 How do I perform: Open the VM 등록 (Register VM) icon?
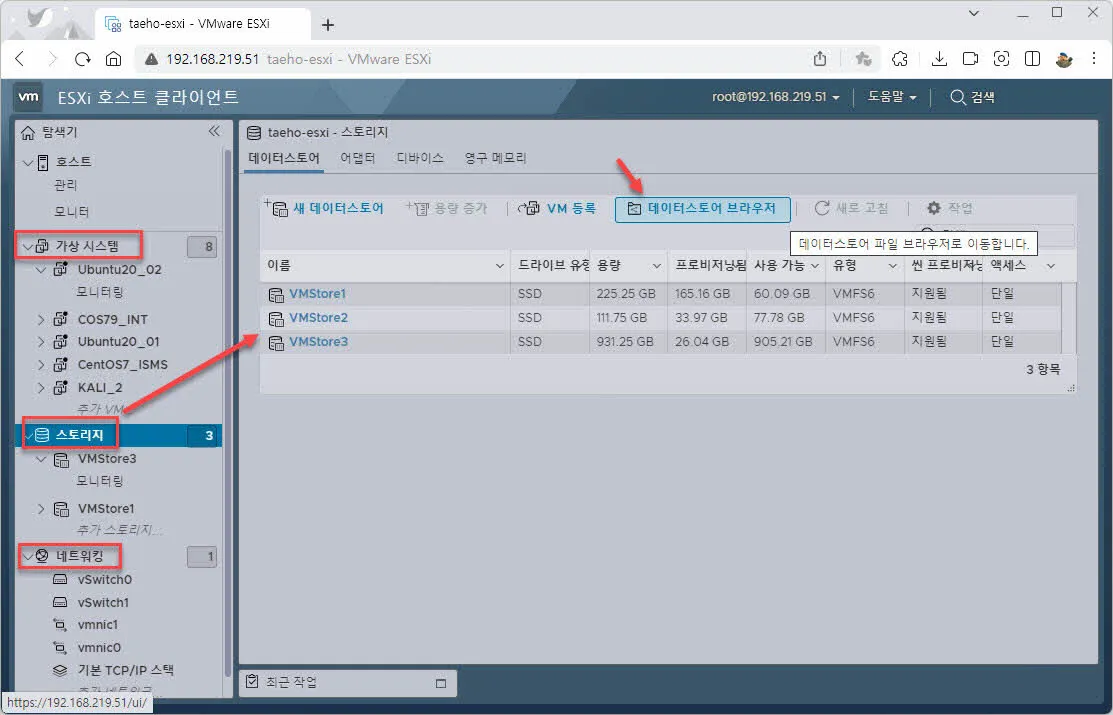529,208
